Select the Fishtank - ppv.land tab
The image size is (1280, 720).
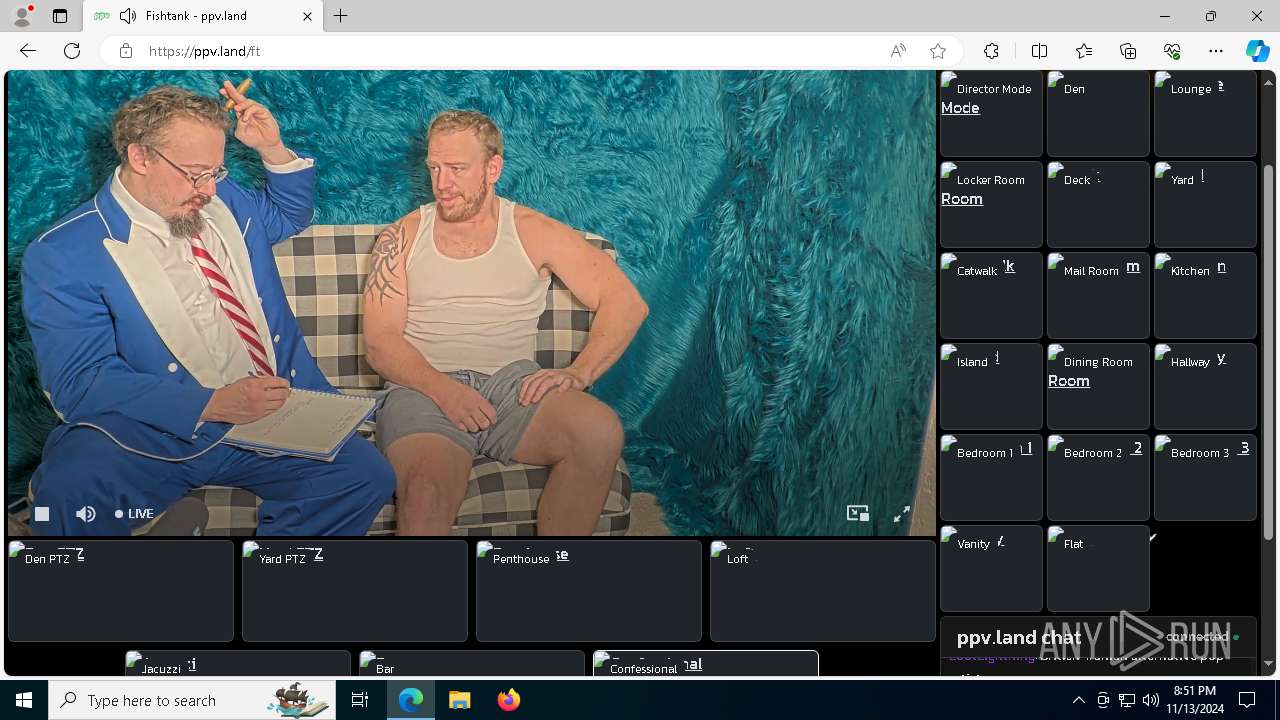tap(202, 16)
